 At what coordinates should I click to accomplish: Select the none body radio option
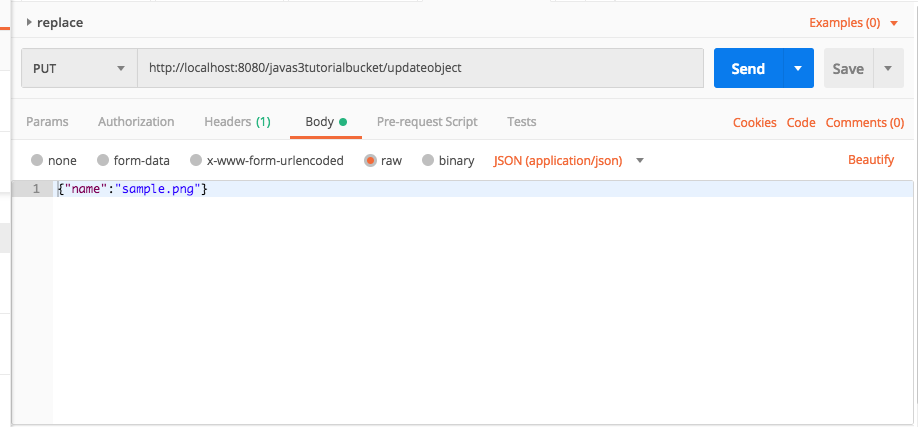coord(53,160)
